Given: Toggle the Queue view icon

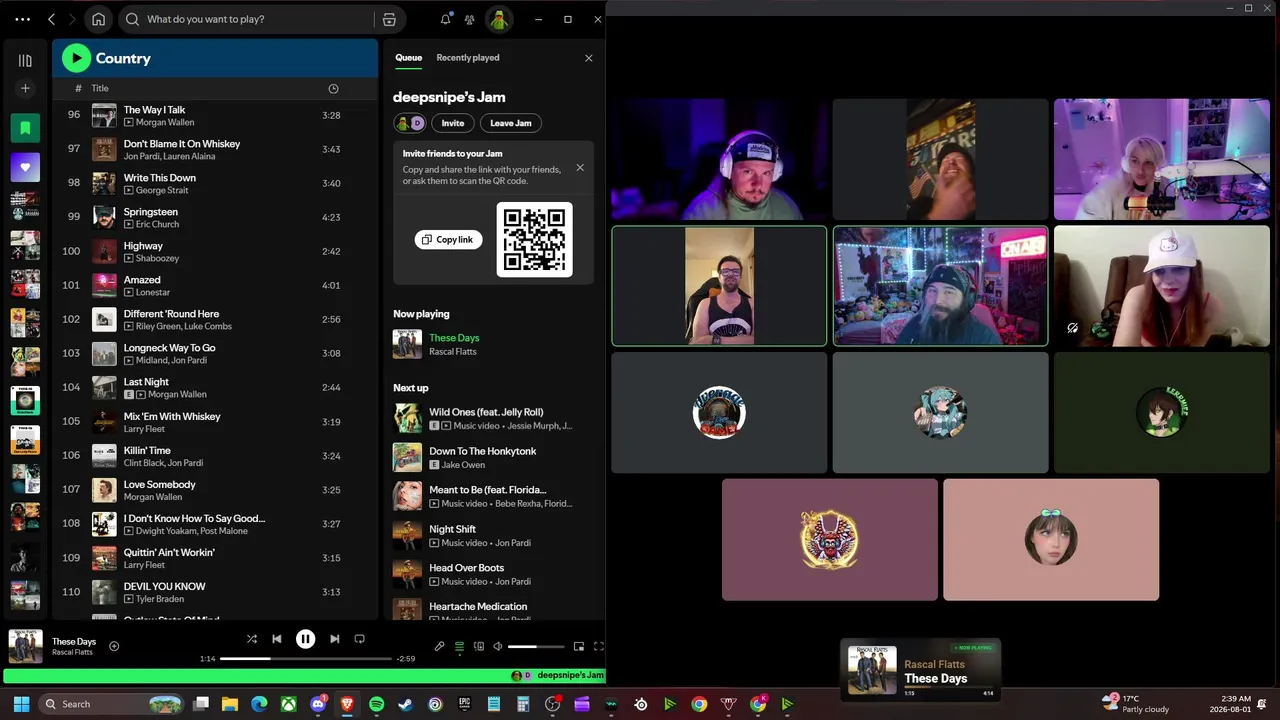Looking at the screenshot, I should 459,646.
